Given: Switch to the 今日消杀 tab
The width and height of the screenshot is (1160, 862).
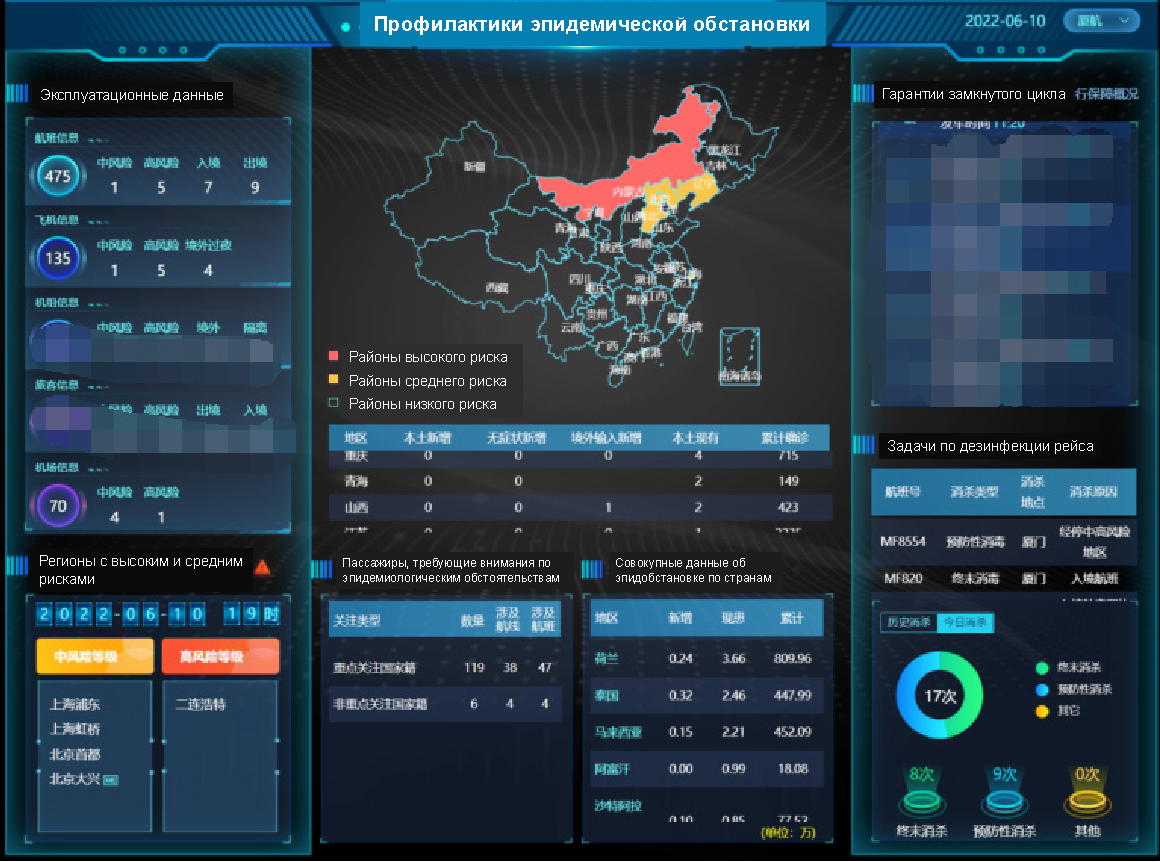Looking at the screenshot, I should pyautogui.click(x=964, y=622).
